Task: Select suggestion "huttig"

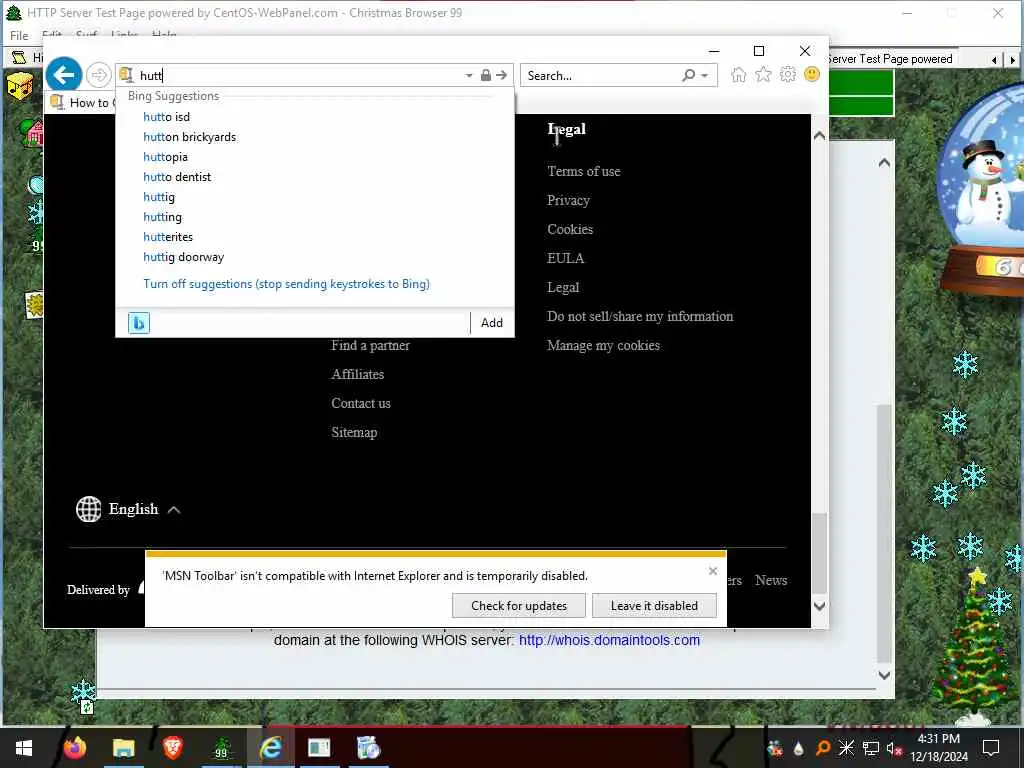Action: pos(159,197)
